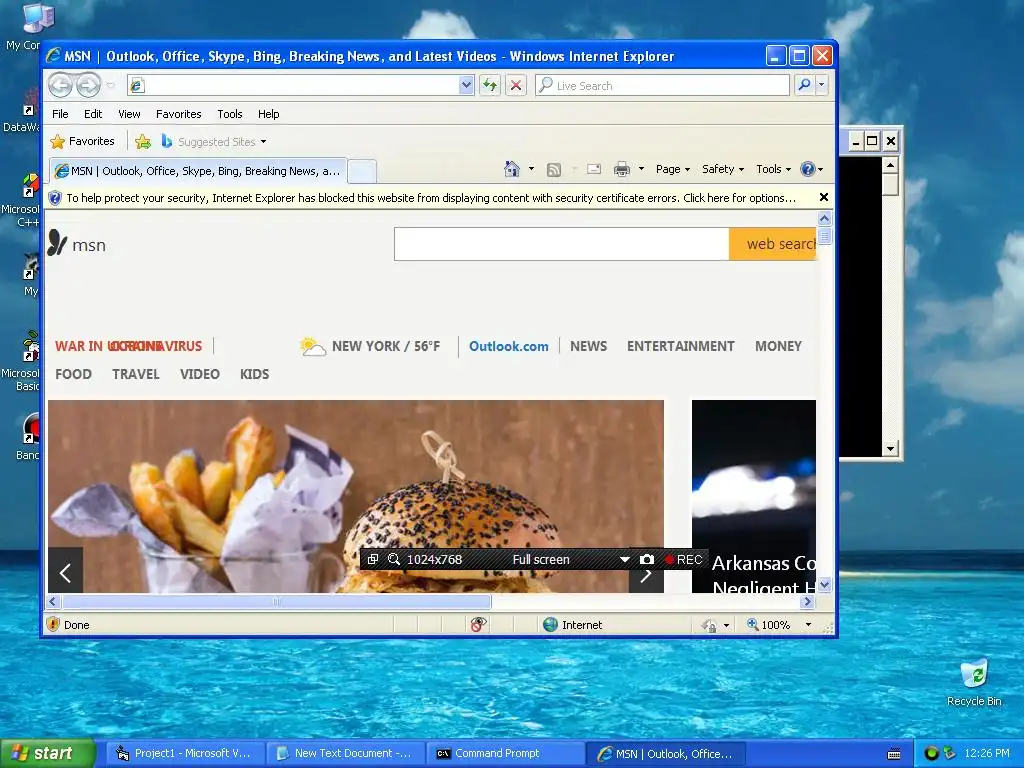Image resolution: width=1024 pixels, height=768 pixels.
Task: Open the command bar Tools dropdown
Action: (x=773, y=169)
